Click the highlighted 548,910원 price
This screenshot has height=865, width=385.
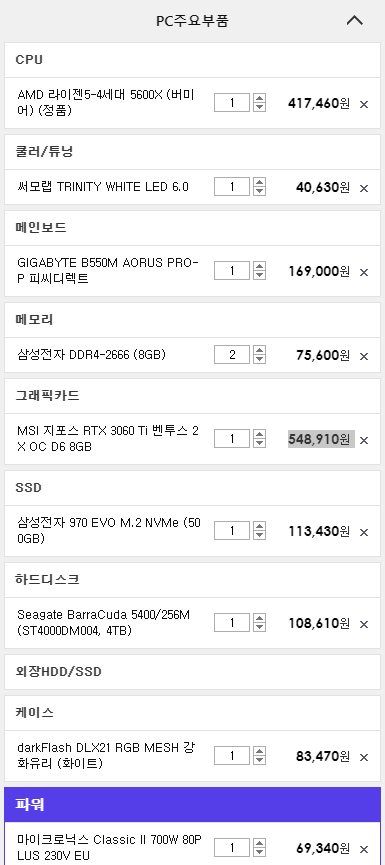[x=321, y=439]
